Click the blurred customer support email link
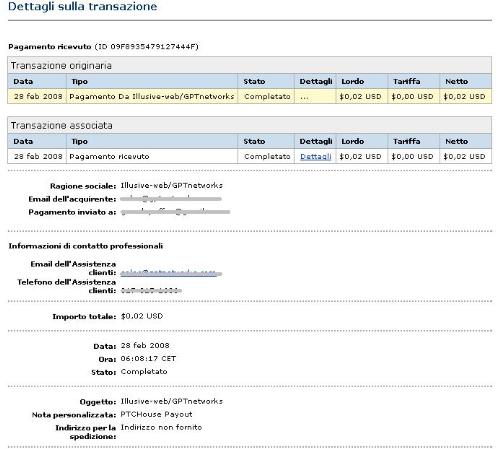The width and height of the screenshot is (500, 449). pos(171,273)
